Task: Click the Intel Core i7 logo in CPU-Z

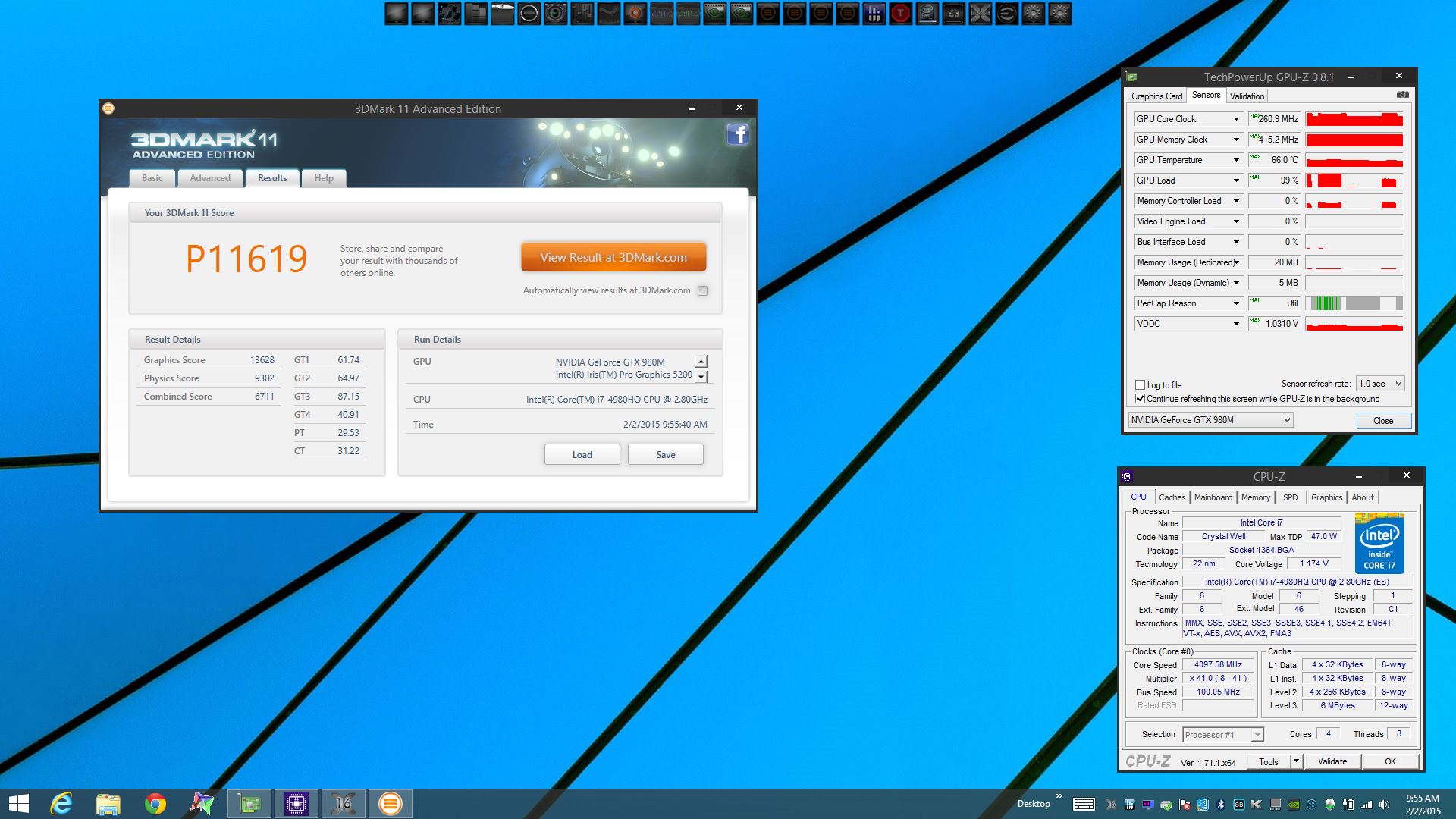Action: point(1379,543)
